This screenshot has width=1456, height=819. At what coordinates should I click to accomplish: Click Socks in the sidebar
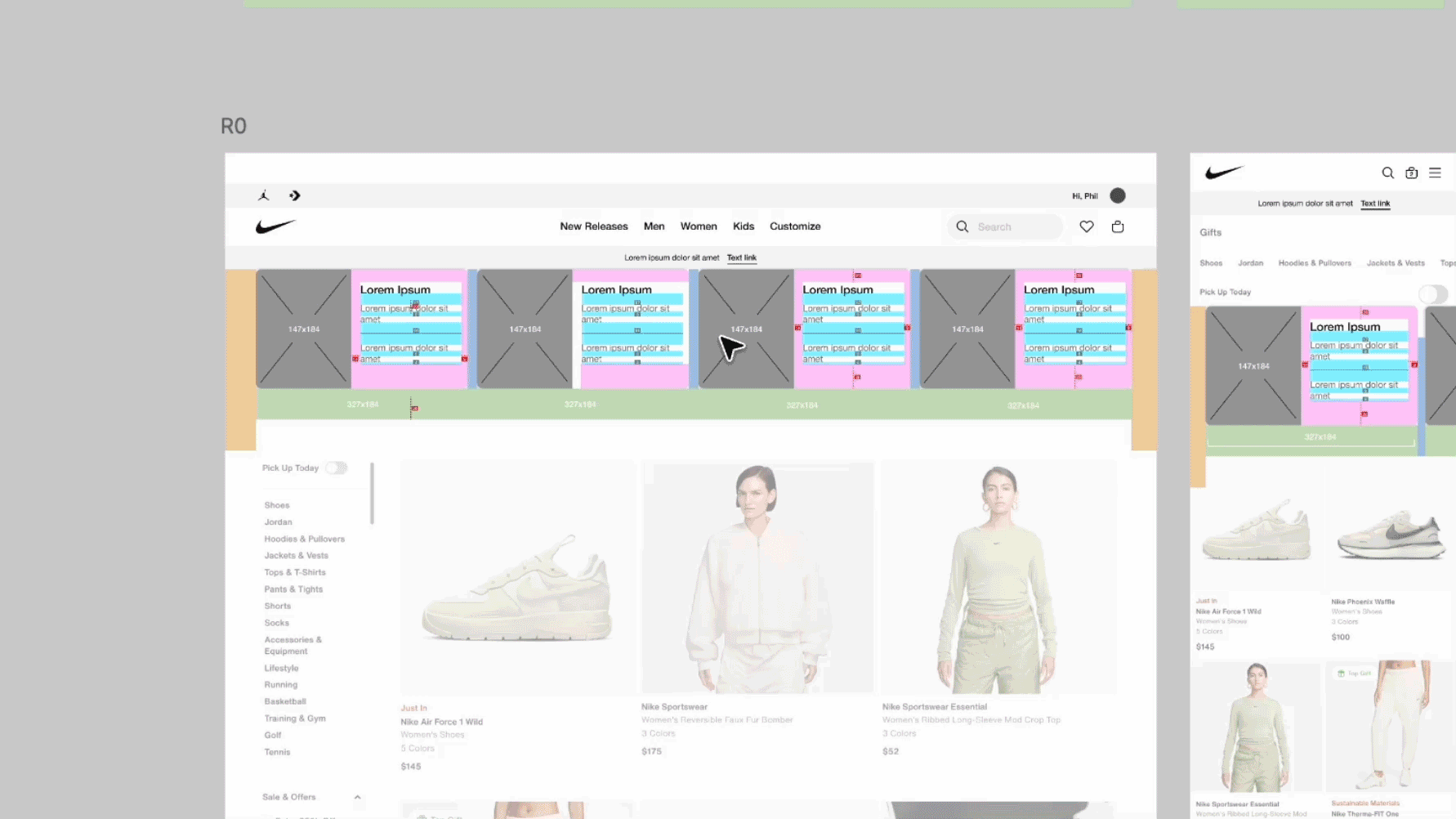tap(277, 623)
